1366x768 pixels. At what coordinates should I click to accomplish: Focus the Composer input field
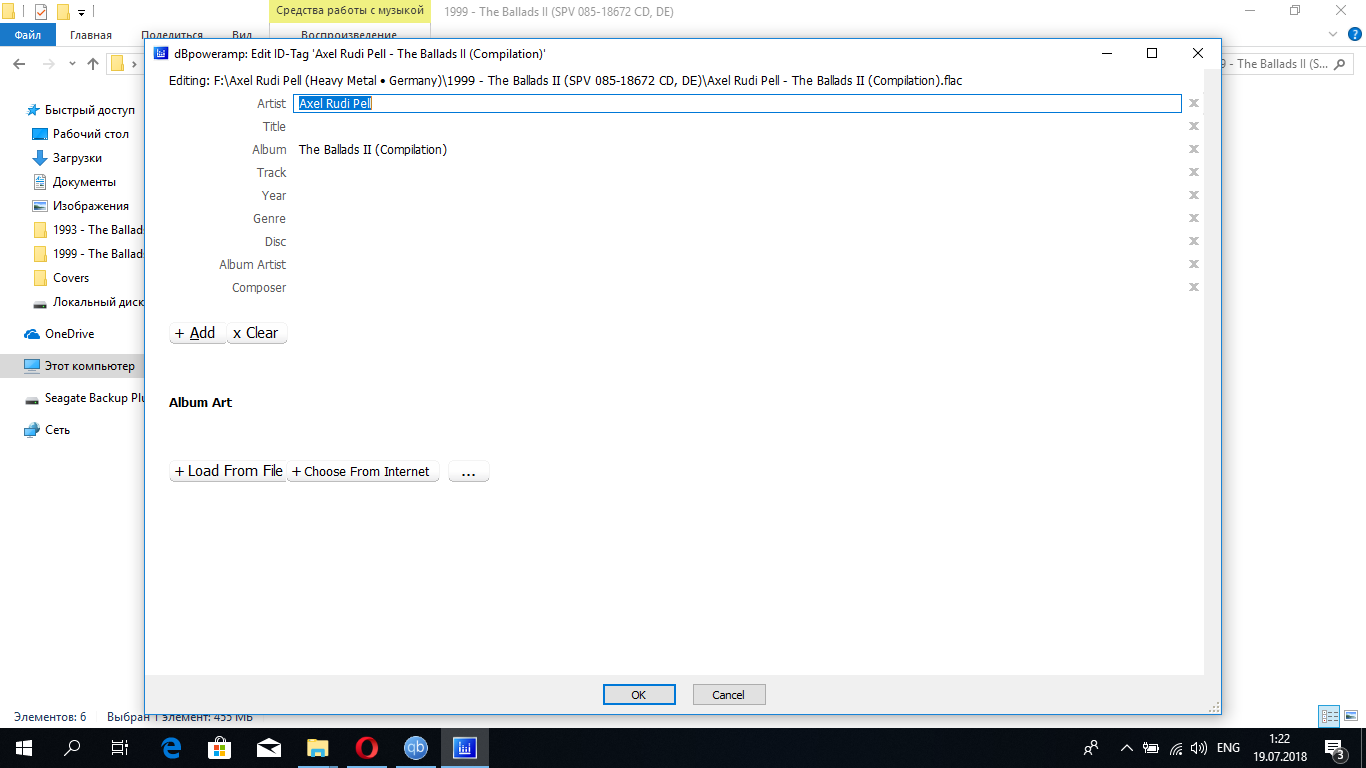point(738,287)
